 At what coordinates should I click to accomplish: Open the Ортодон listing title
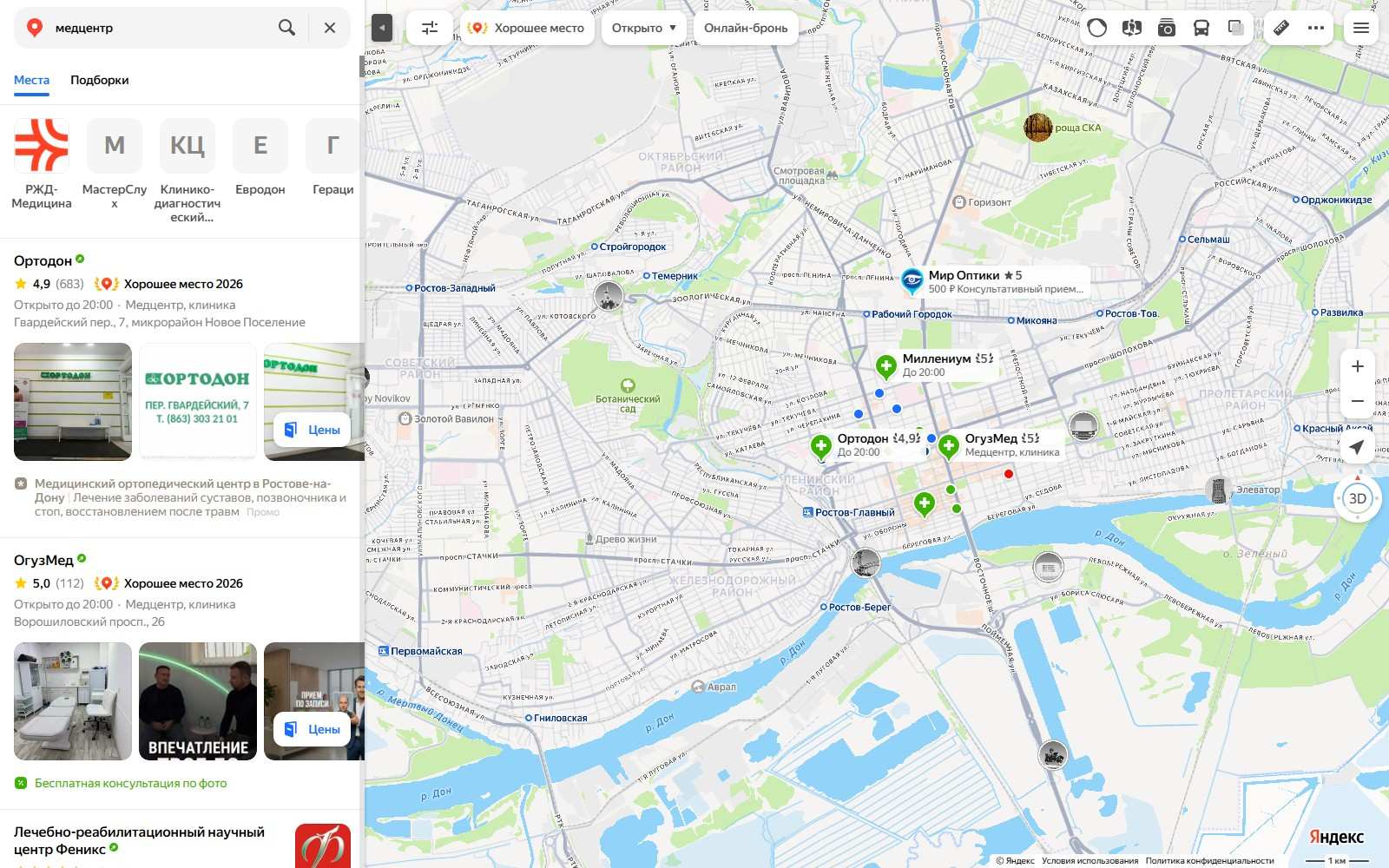(x=43, y=260)
